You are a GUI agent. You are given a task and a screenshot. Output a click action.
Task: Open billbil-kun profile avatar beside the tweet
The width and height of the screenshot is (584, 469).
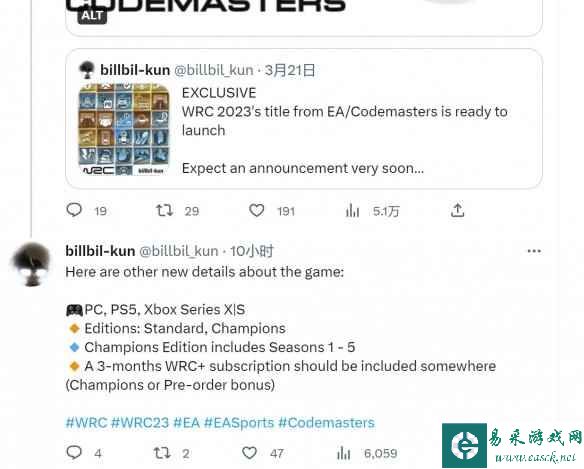(x=31, y=264)
